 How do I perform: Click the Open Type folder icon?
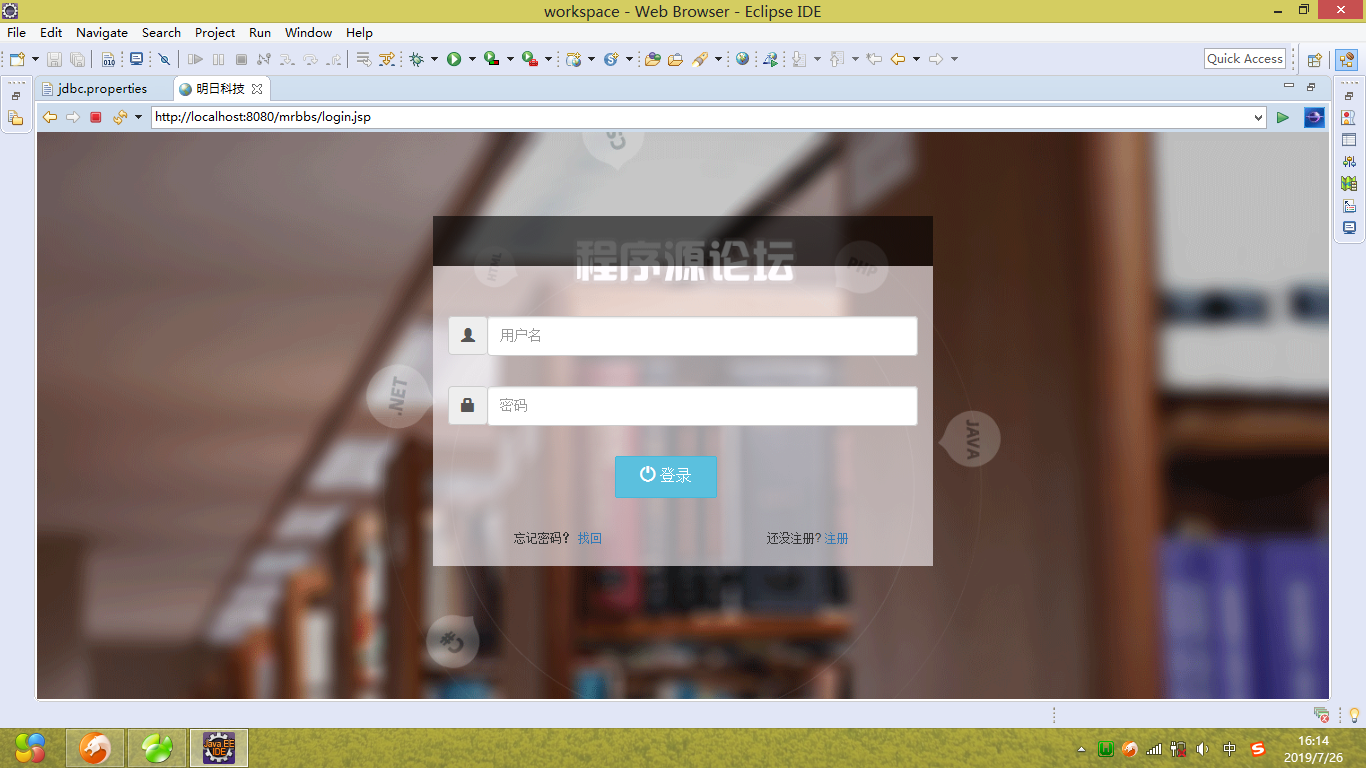652,59
